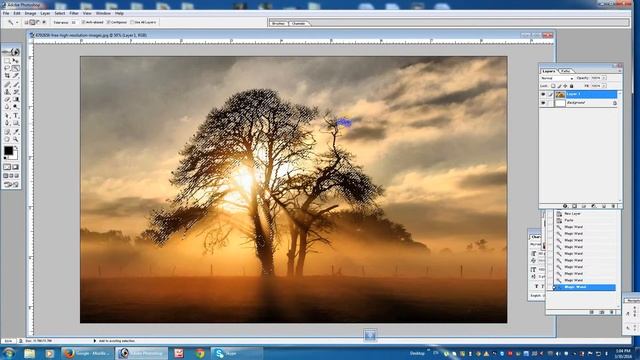Toggle the Contiguous checkbox
Screen dimensions: 640x360
(108, 22)
